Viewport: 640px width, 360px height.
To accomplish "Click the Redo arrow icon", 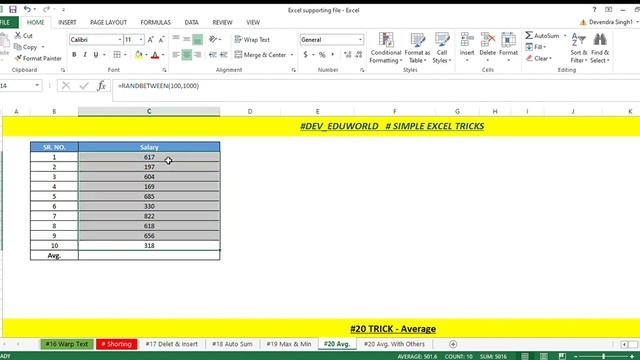I will pyautogui.click(x=46, y=9).
